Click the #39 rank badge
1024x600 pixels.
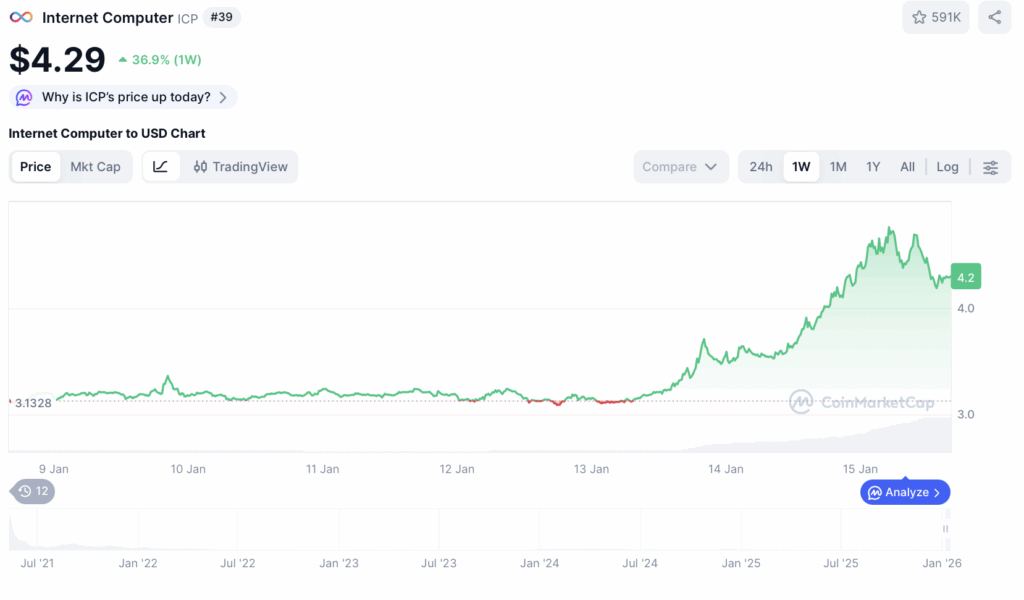coord(221,18)
